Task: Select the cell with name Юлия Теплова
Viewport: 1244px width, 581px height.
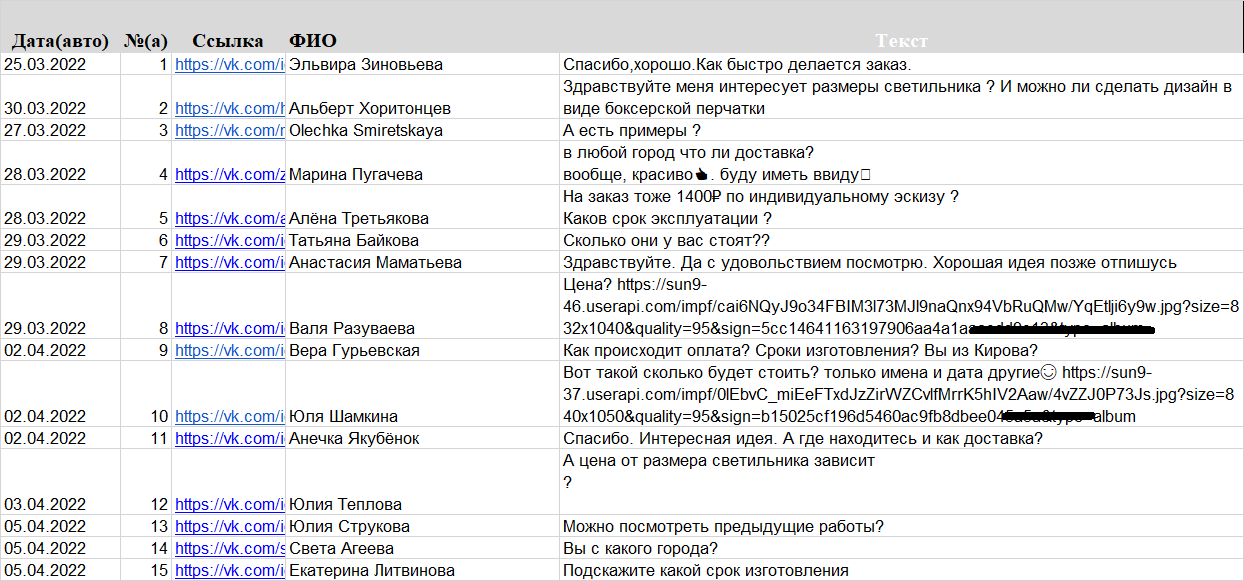Action: pos(422,482)
